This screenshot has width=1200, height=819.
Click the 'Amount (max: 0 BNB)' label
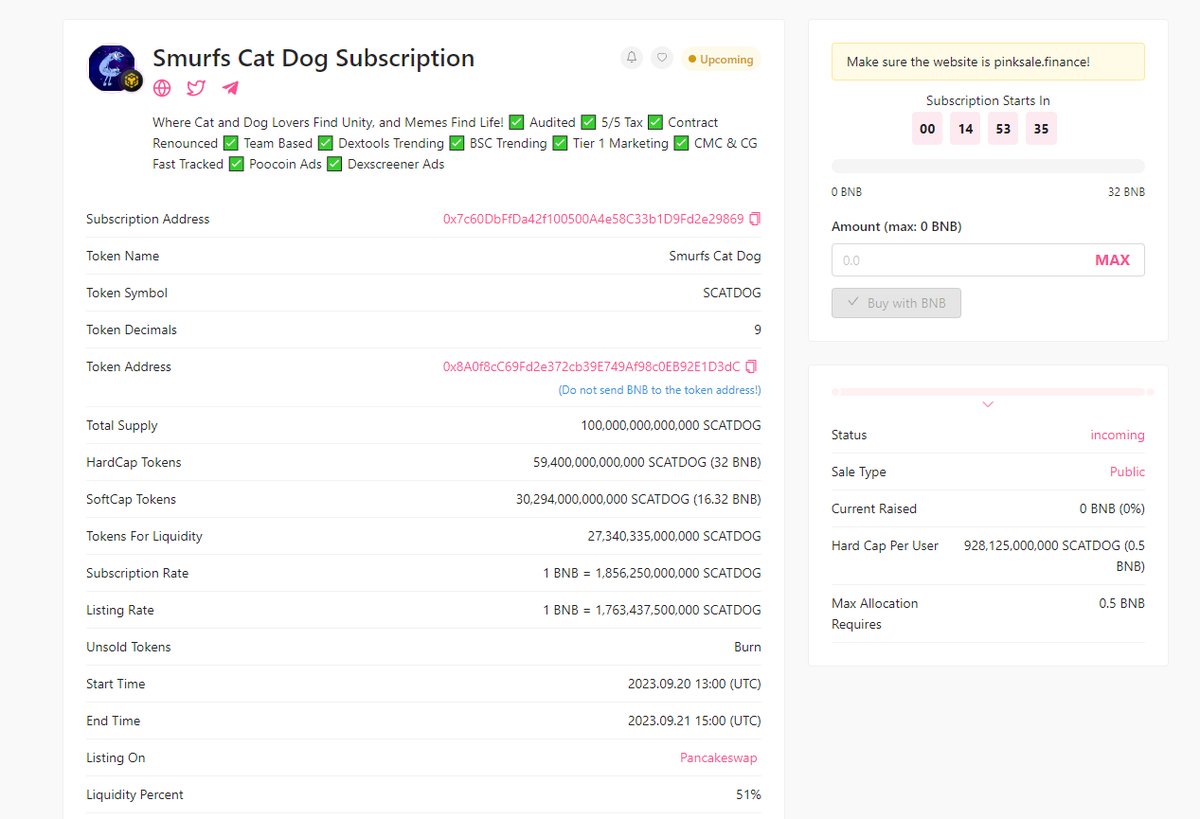pyautogui.click(x=896, y=227)
